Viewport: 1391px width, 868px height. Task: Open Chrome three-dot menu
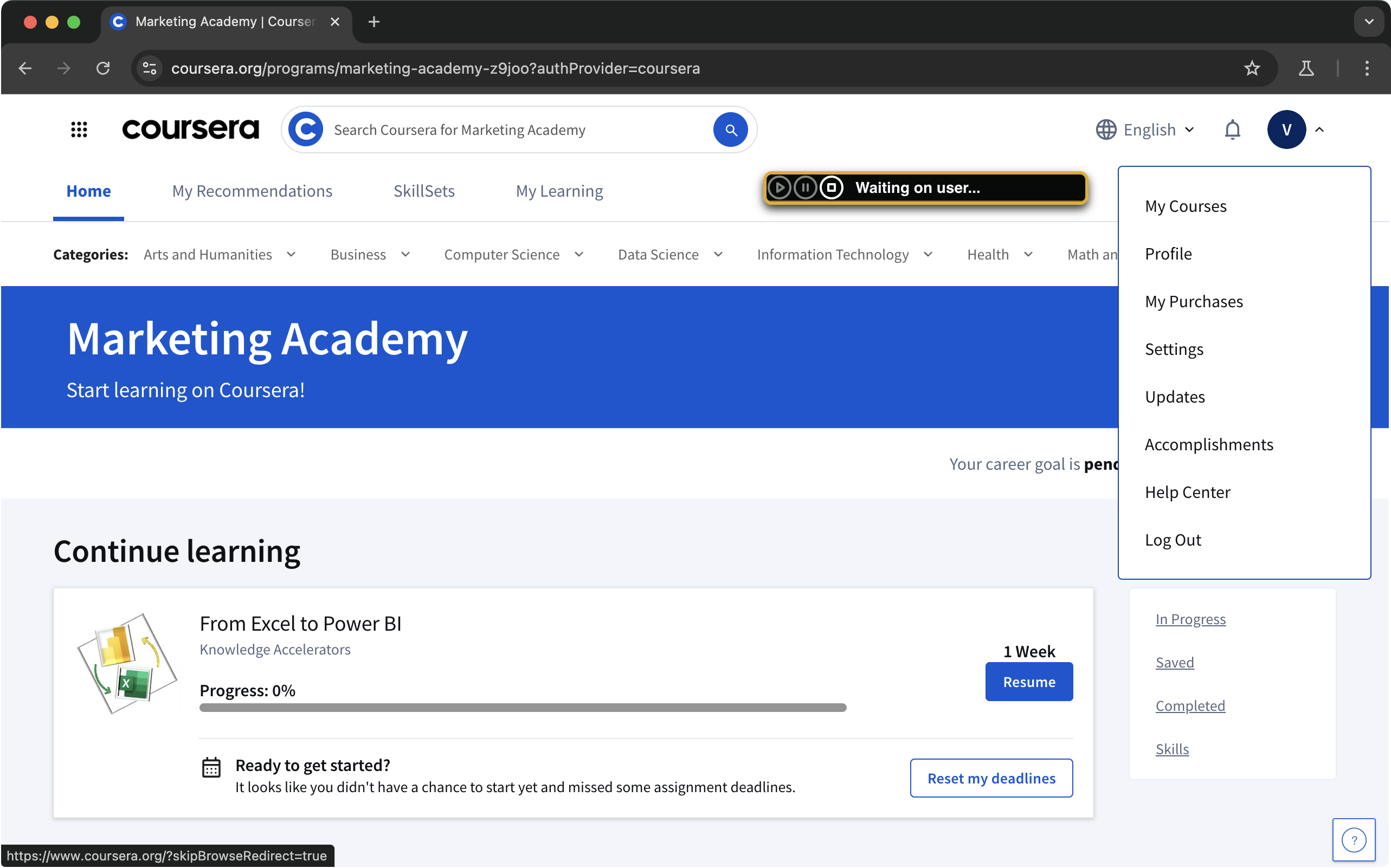[x=1366, y=68]
